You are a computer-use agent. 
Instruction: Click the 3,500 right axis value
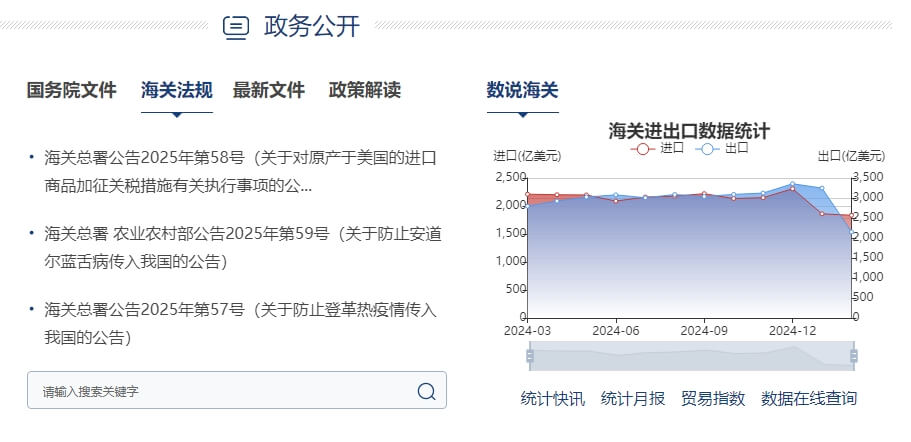click(x=870, y=177)
